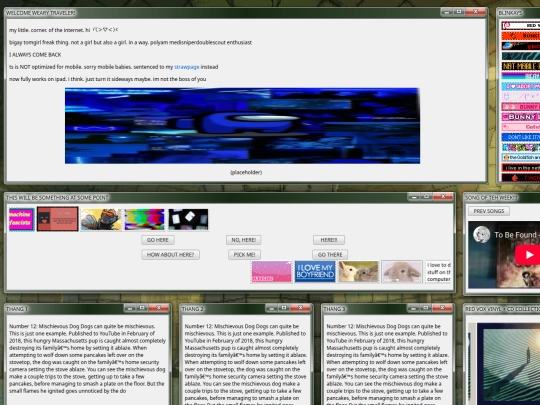The width and height of the screenshot is (540, 405).
Task: Click the red stamp with dark face
Action: pos(58,219)
